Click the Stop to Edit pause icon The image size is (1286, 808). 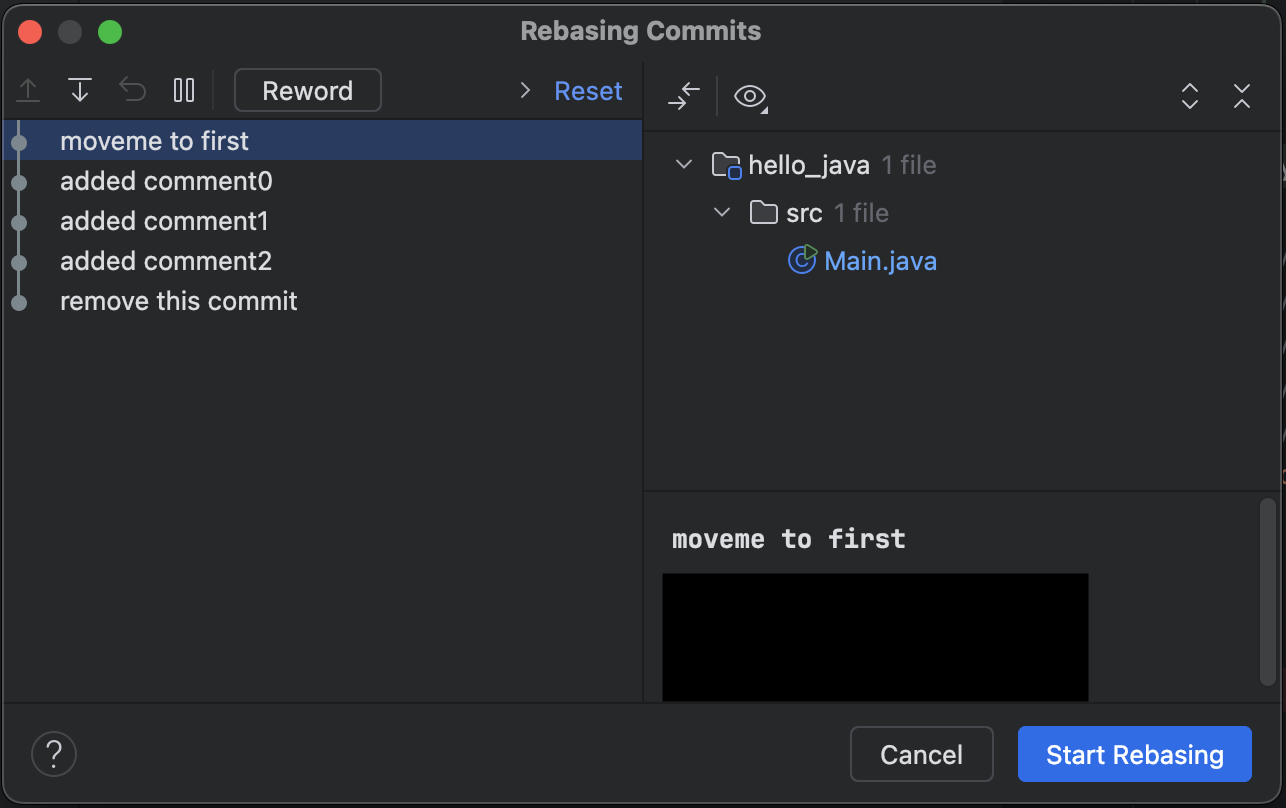(x=184, y=91)
